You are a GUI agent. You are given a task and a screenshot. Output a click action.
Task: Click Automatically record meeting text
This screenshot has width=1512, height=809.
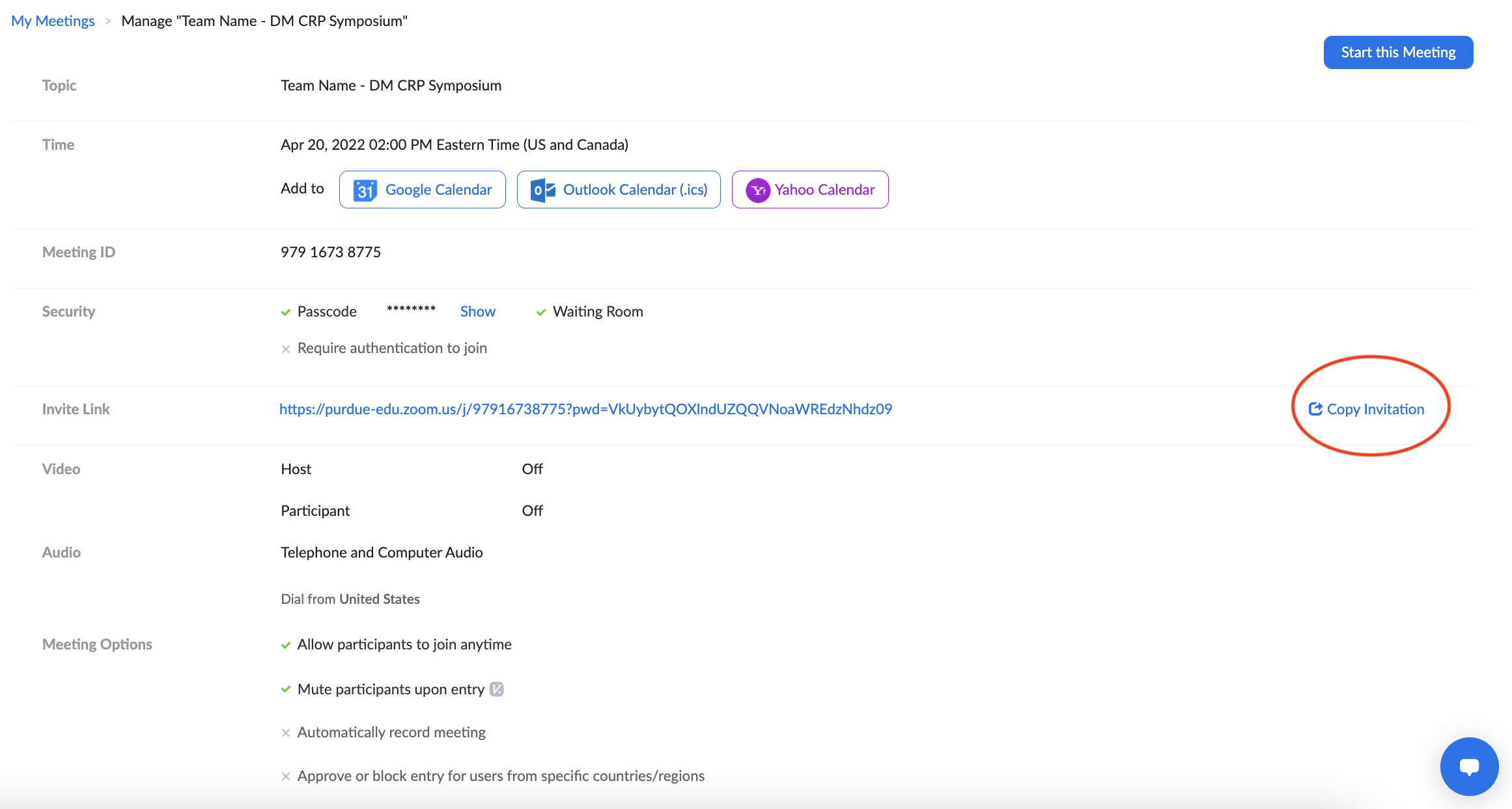391,732
